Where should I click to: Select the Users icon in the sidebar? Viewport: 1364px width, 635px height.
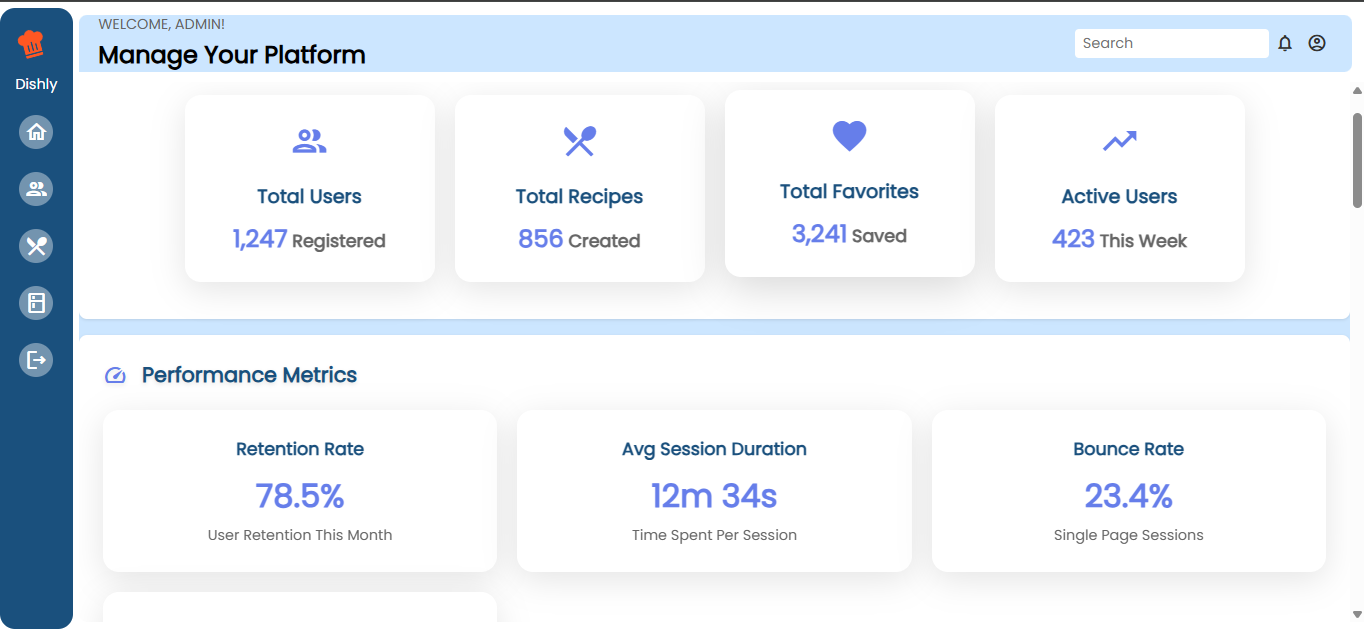tap(36, 189)
